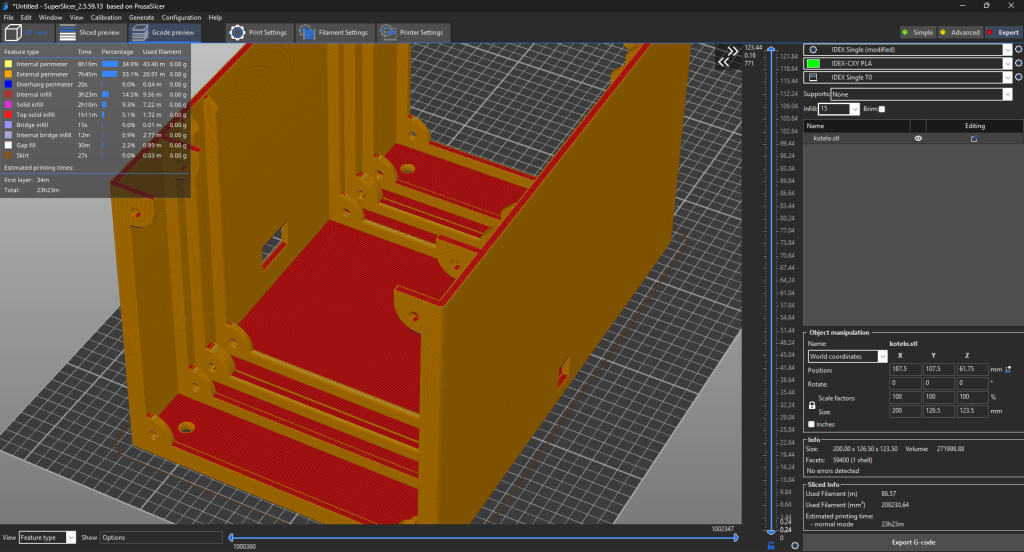Click the Position X input field
Image resolution: width=1024 pixels, height=552 pixels.
(x=905, y=369)
